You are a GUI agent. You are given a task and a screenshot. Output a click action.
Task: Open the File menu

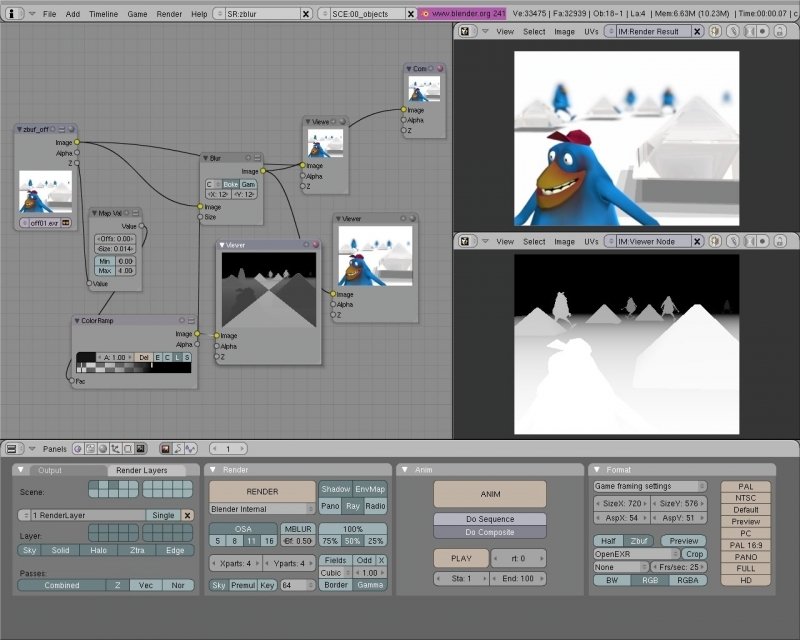coord(49,14)
